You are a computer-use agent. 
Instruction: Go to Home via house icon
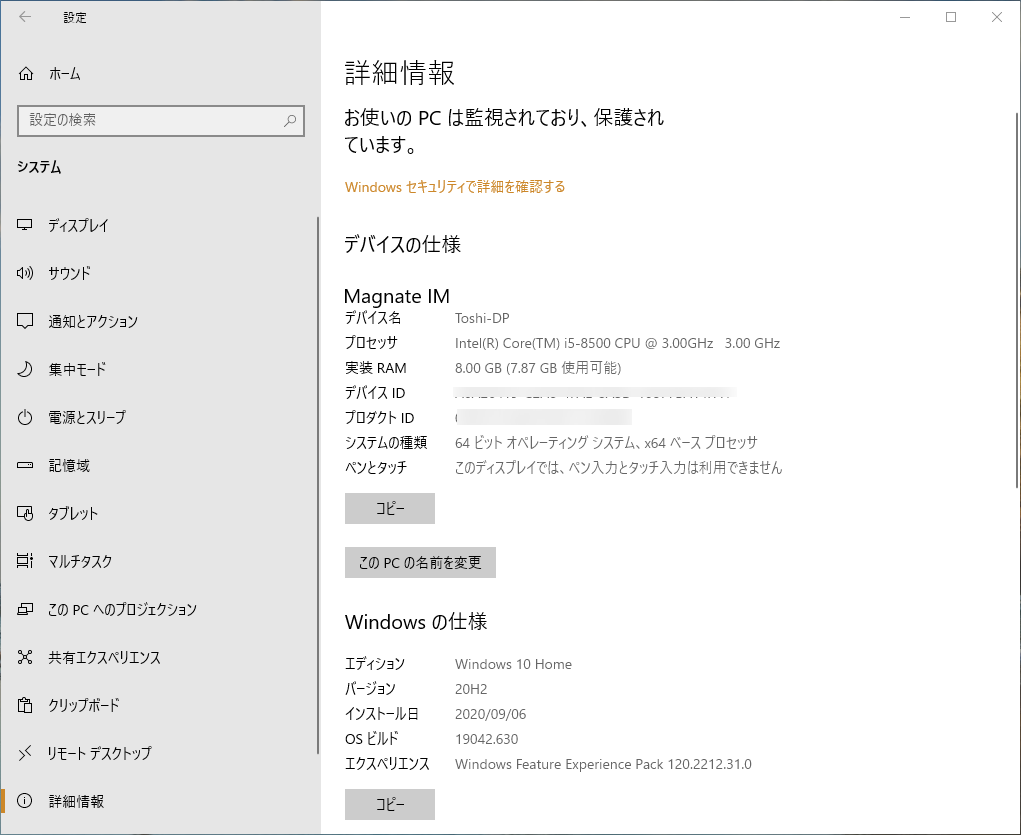(25, 74)
